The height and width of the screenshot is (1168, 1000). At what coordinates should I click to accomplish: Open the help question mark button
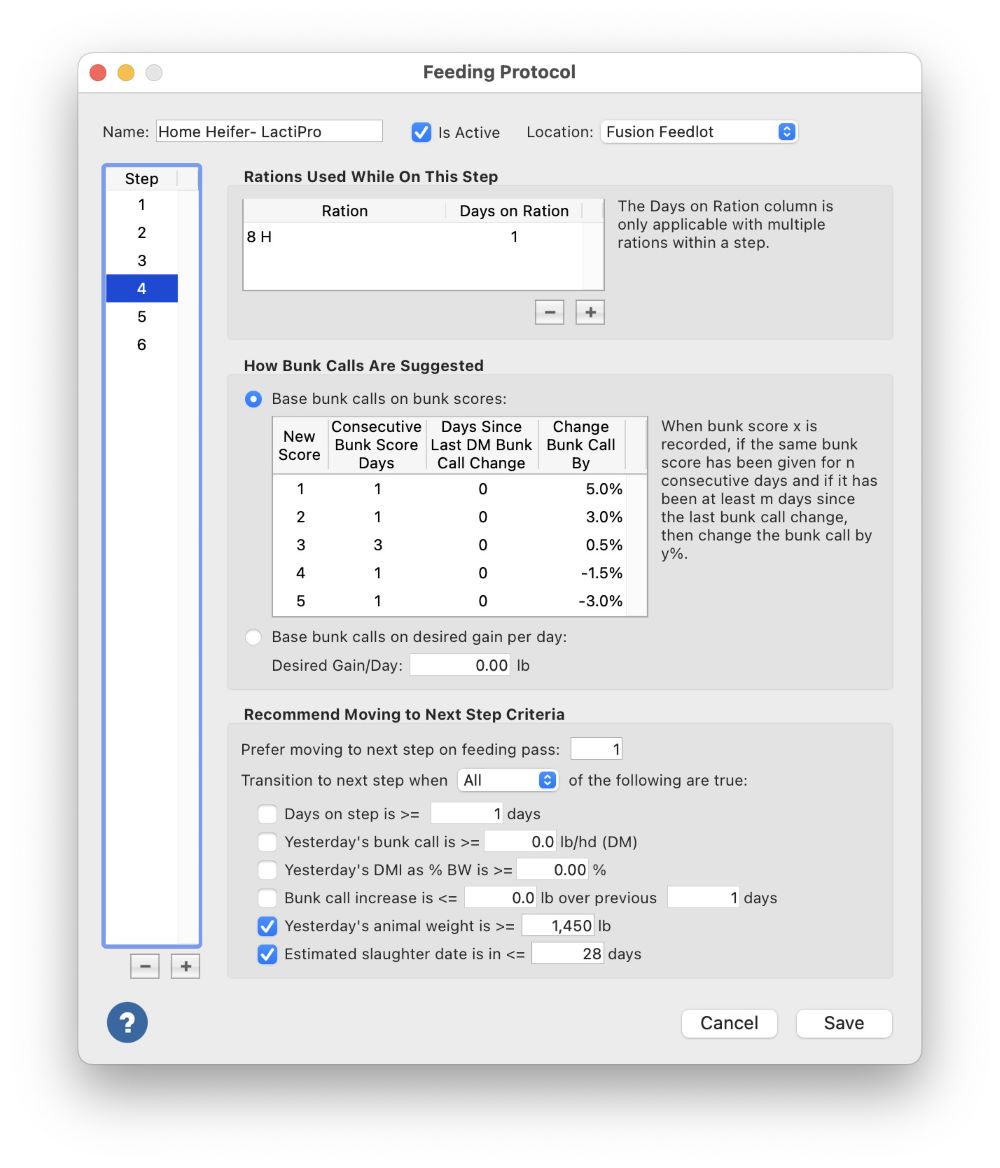[127, 1022]
